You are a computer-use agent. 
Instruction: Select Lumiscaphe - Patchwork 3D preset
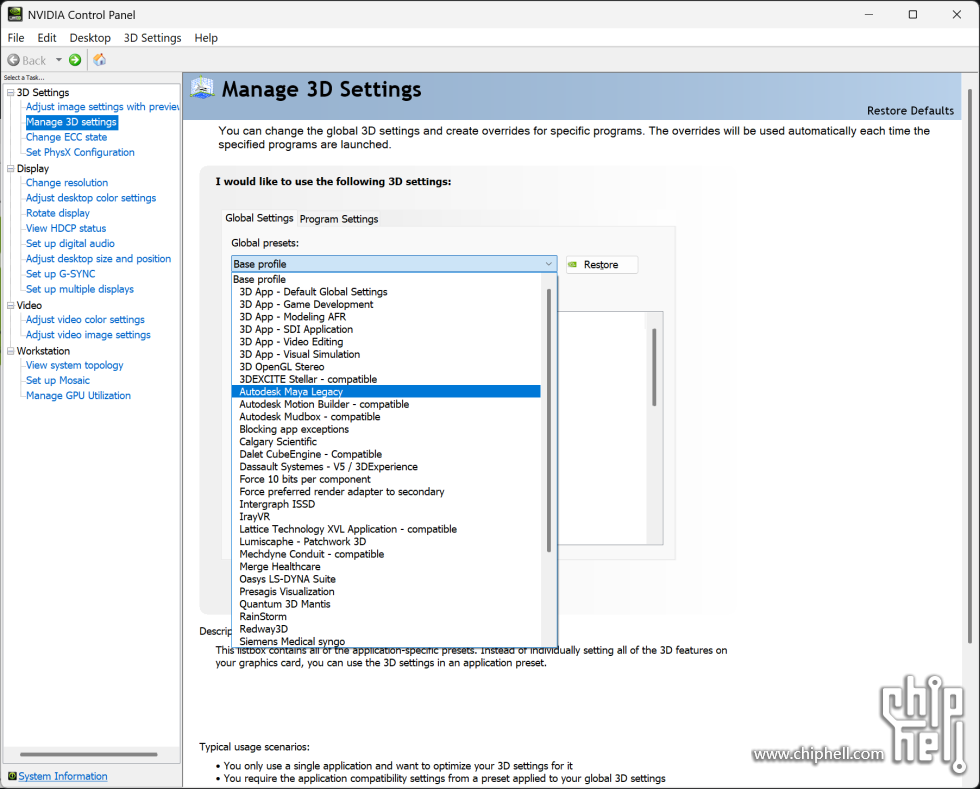tap(386, 542)
